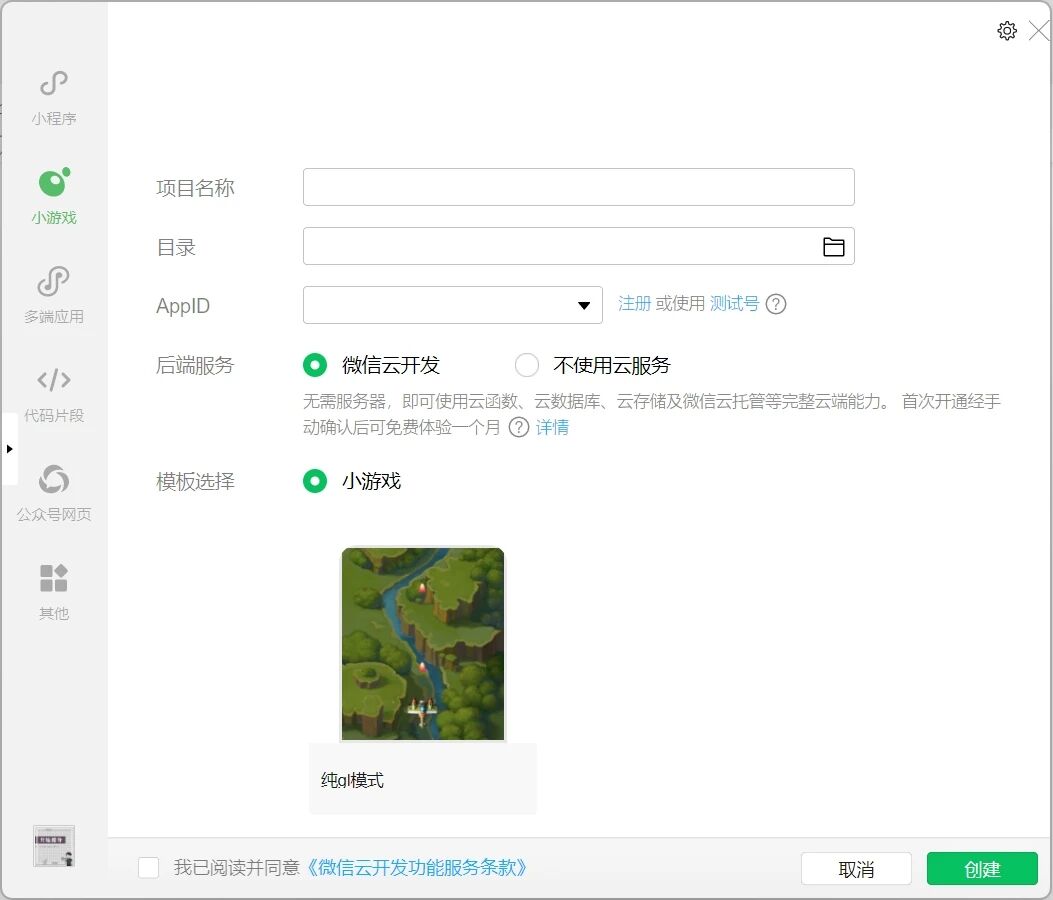The height and width of the screenshot is (900, 1053).
Task: Open the AppID dropdown
Action: tap(453, 305)
